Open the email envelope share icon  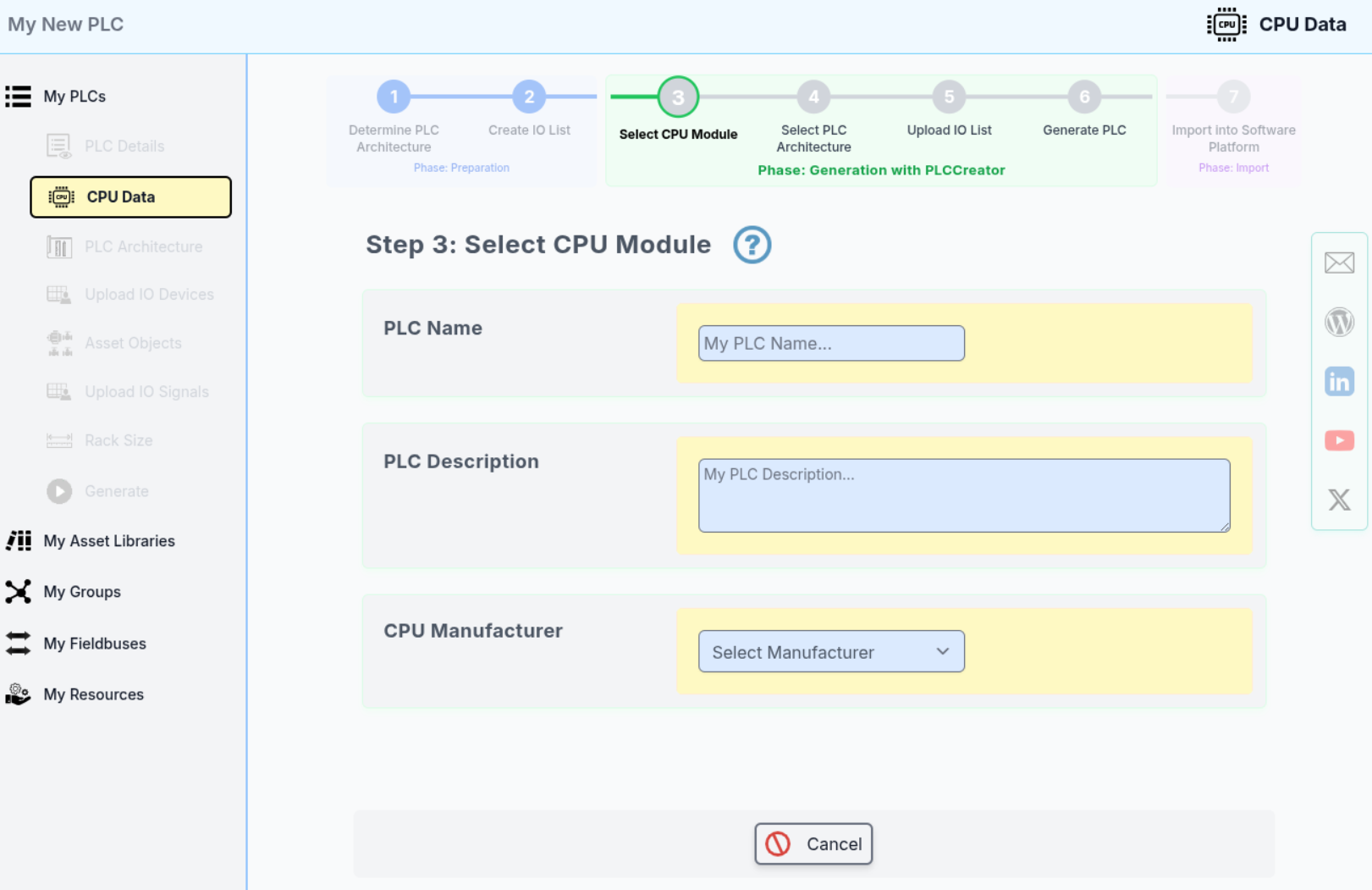coord(1339,263)
